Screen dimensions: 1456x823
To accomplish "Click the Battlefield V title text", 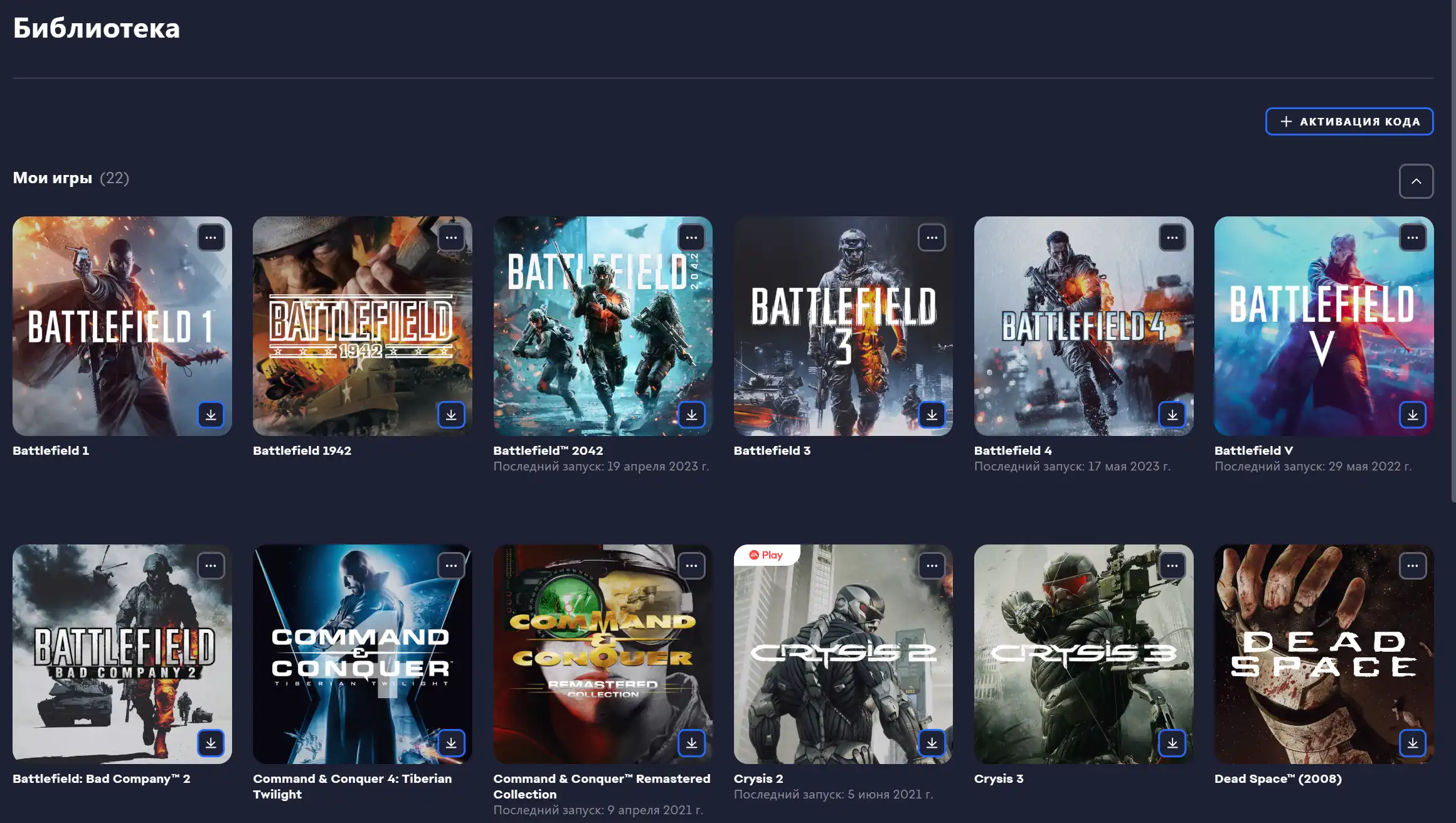I will pos(1253,450).
